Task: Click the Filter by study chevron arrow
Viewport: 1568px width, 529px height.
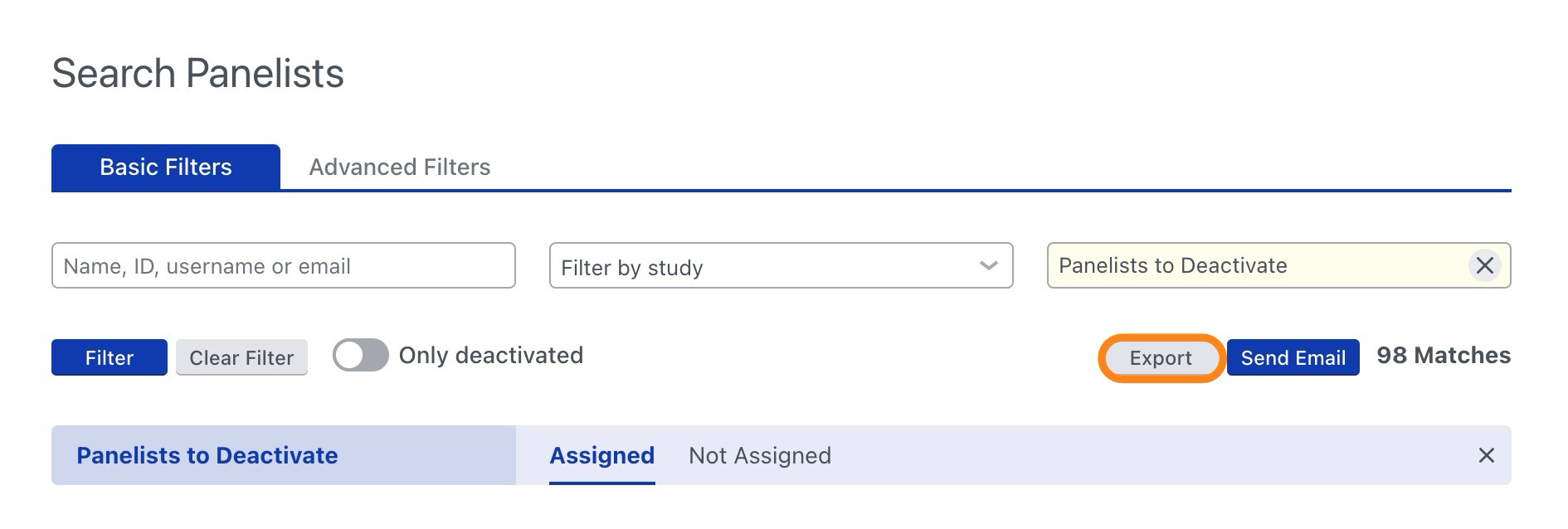Action: [988, 266]
